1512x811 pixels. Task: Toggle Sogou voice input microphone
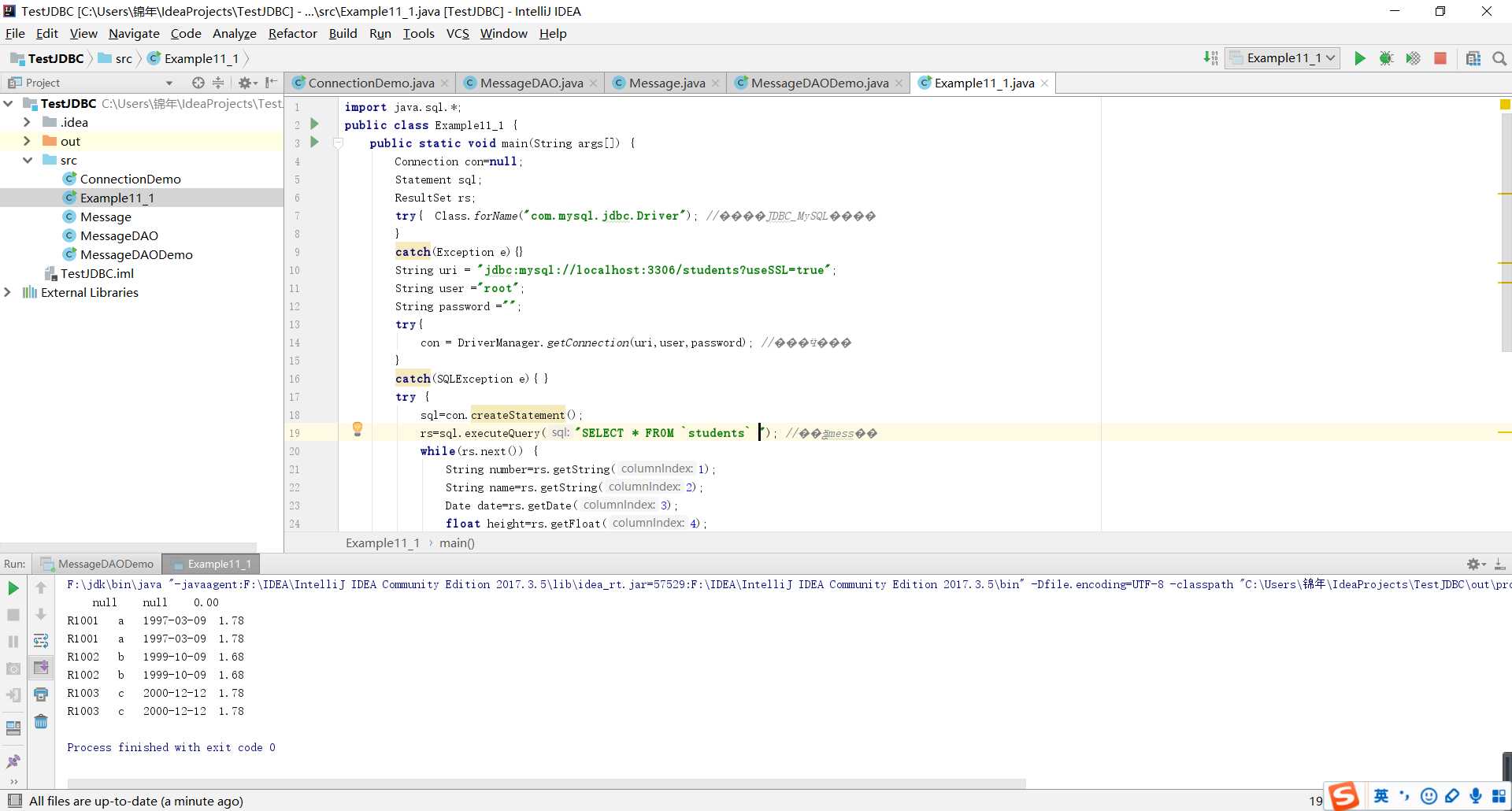[1475, 796]
